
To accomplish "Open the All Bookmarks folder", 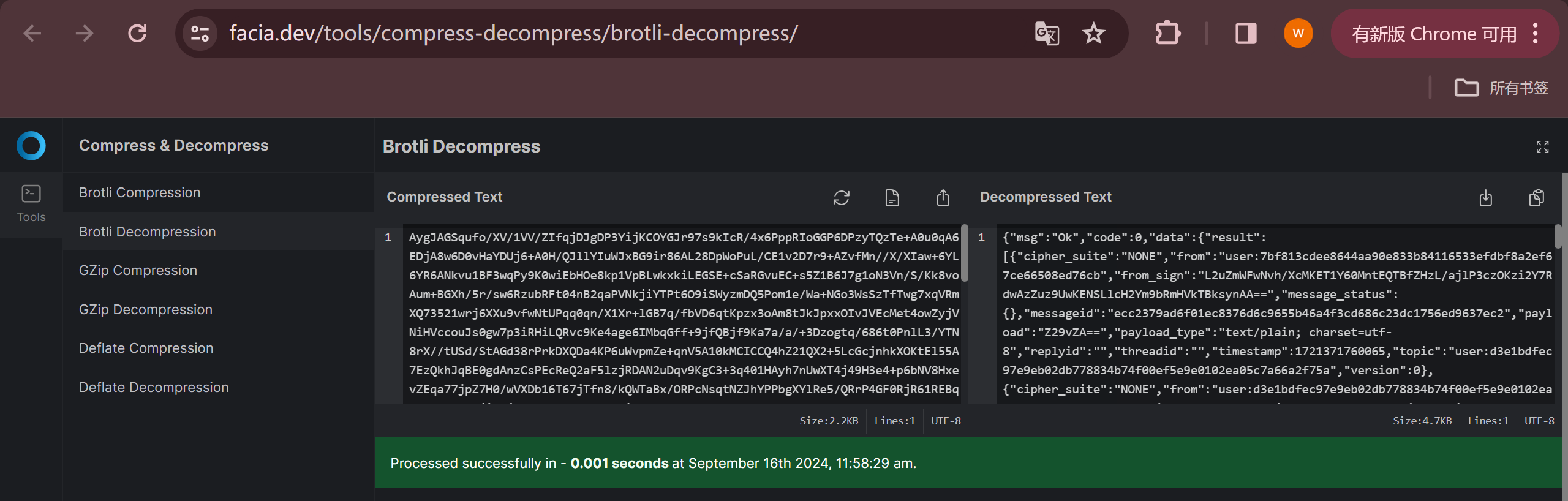I will [x=1501, y=88].
